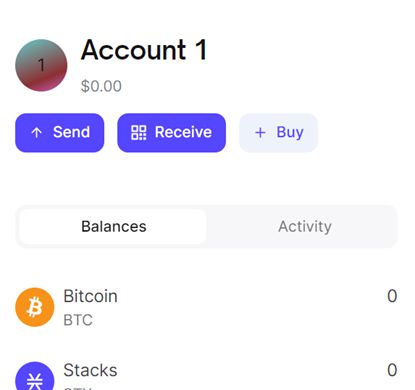This screenshot has height=390, width=415.
Task: Open the Send button
Action: (x=60, y=133)
